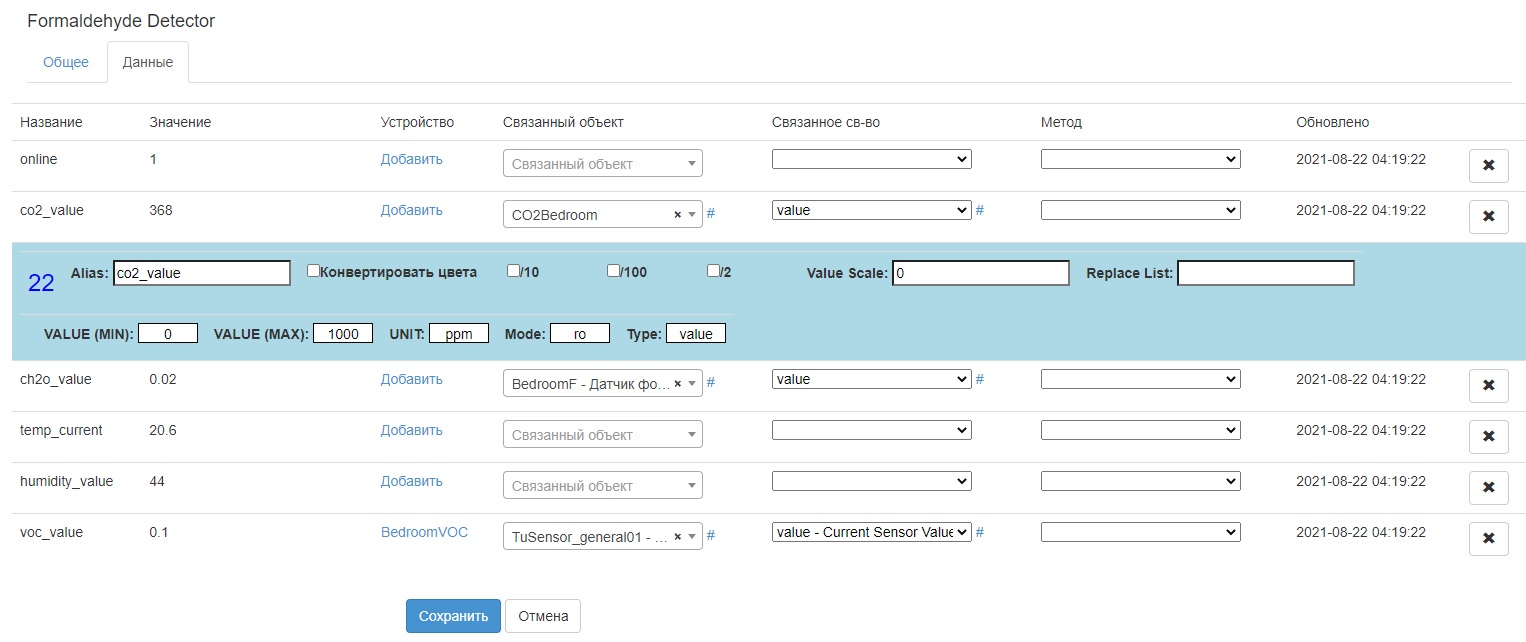Delete the online row with X button
This screenshot has height=642, width=1526.
click(1488, 166)
